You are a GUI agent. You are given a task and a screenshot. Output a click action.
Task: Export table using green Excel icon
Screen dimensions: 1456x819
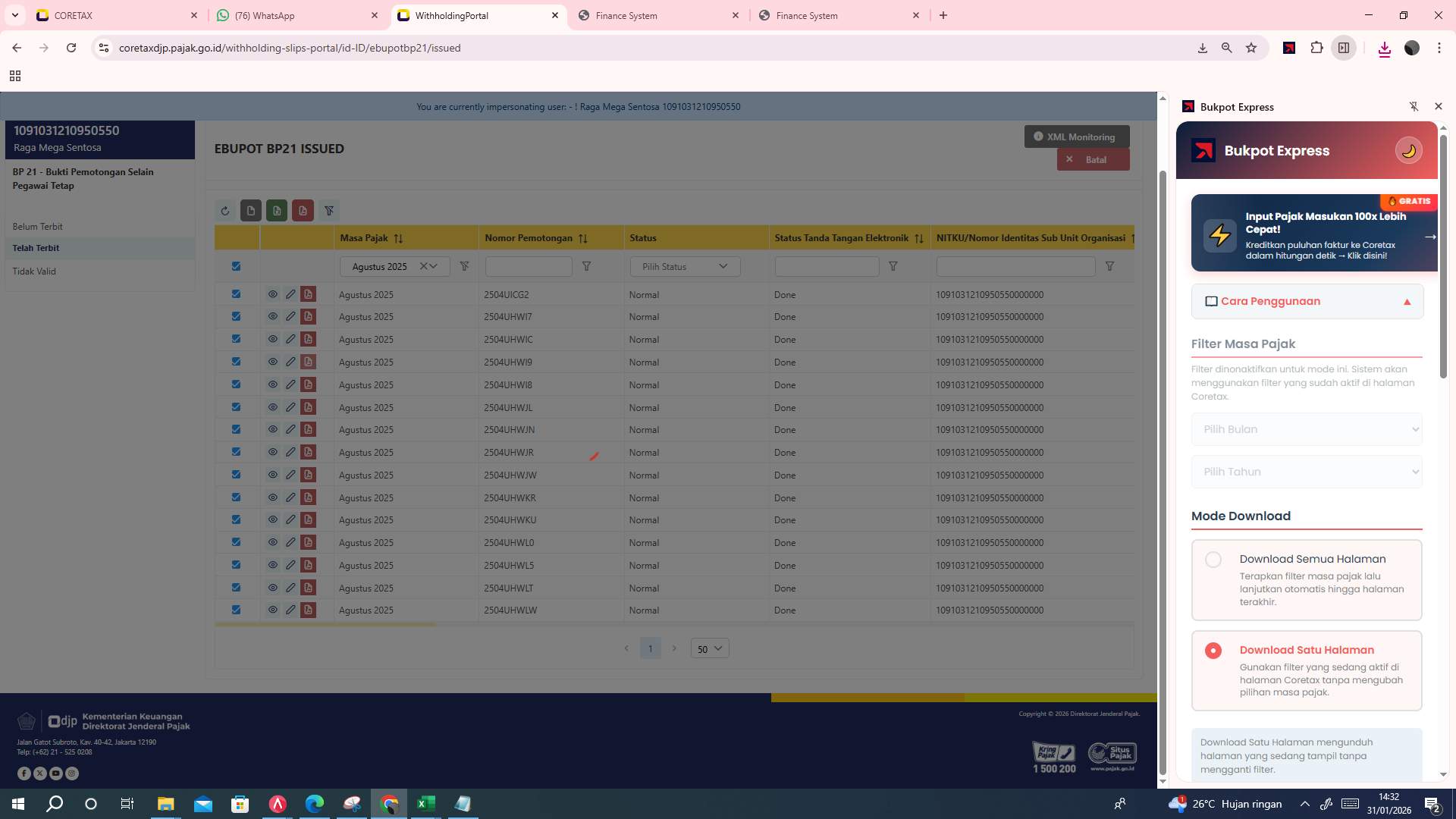(x=277, y=211)
